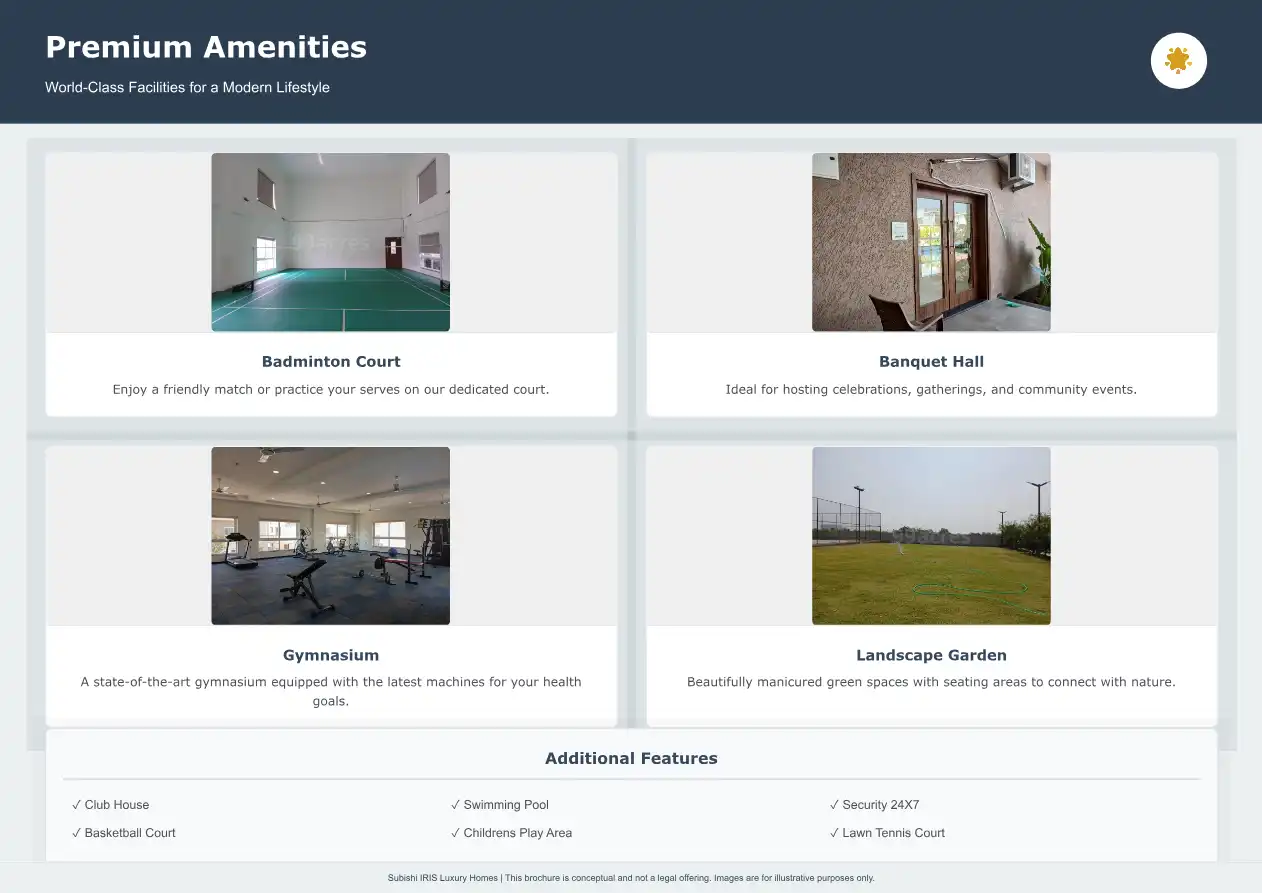1262x893 pixels.
Task: Click the World-Class Facilities subtitle
Action: coord(187,88)
